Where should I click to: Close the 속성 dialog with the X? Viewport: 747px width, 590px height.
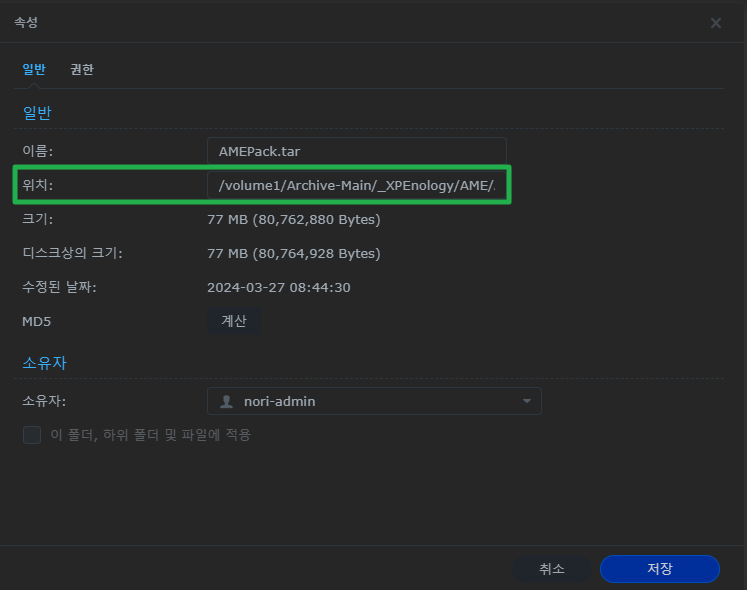click(716, 23)
